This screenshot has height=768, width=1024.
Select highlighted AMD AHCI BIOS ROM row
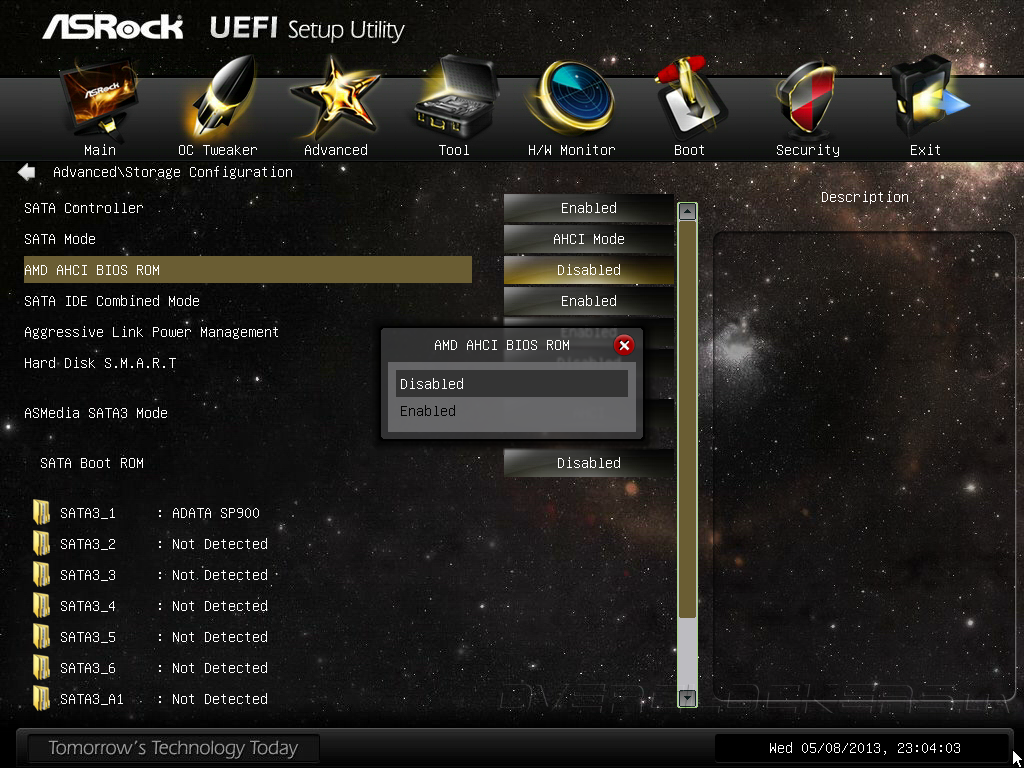tap(248, 270)
